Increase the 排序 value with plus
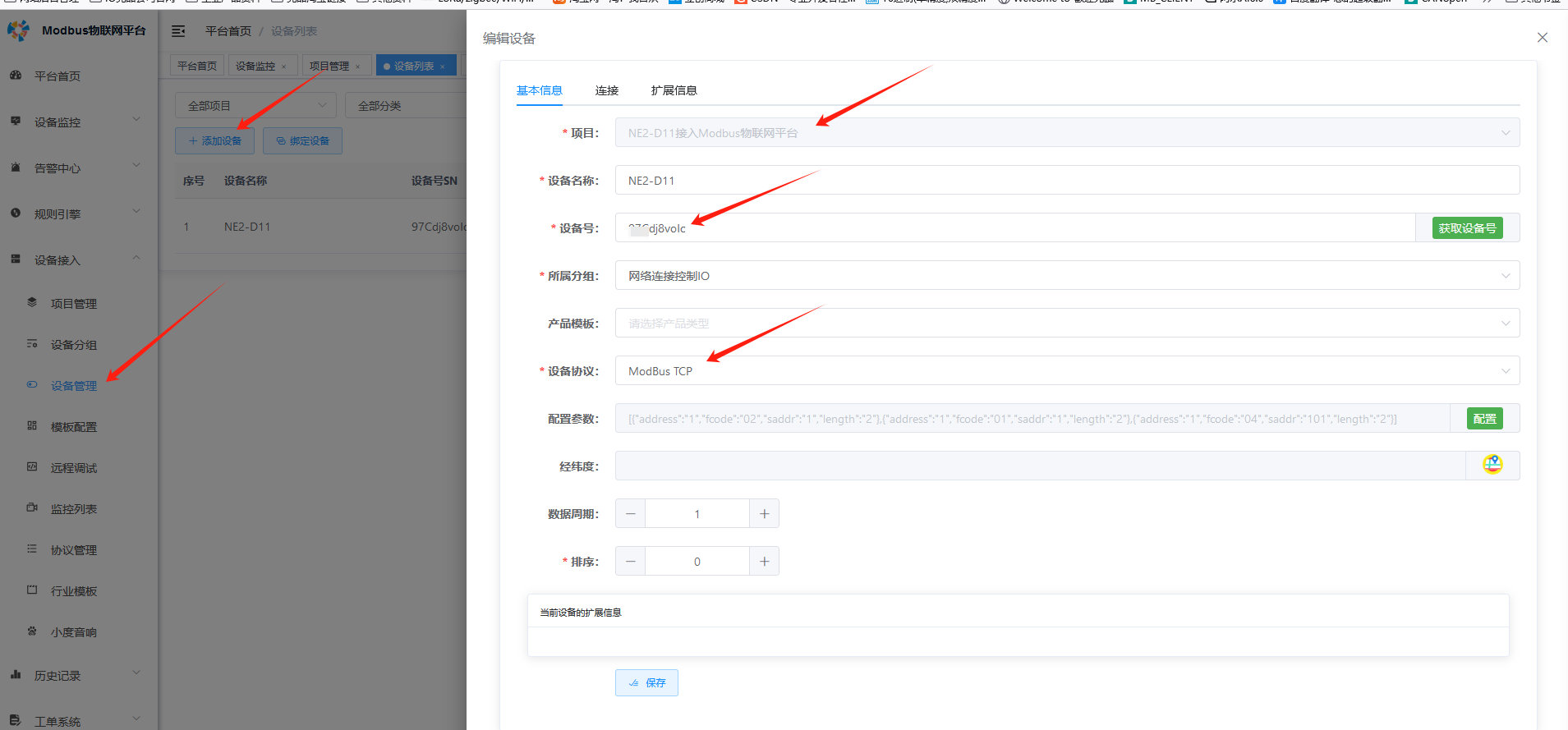1568x730 pixels. 764,562
